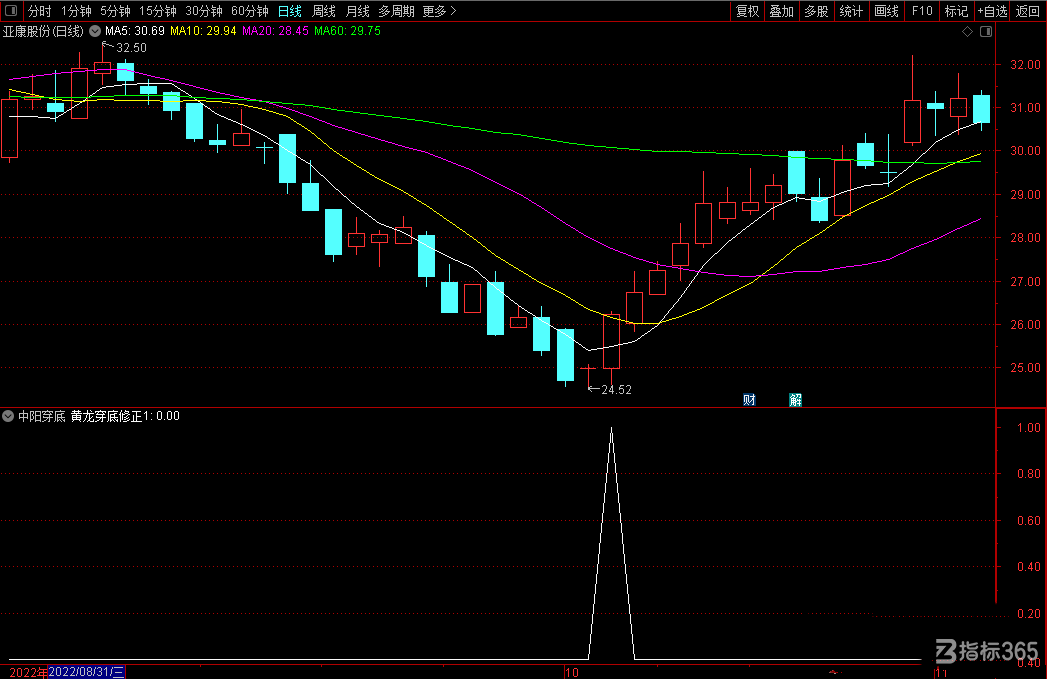Click the 25.00 price axis label

coord(1025,368)
